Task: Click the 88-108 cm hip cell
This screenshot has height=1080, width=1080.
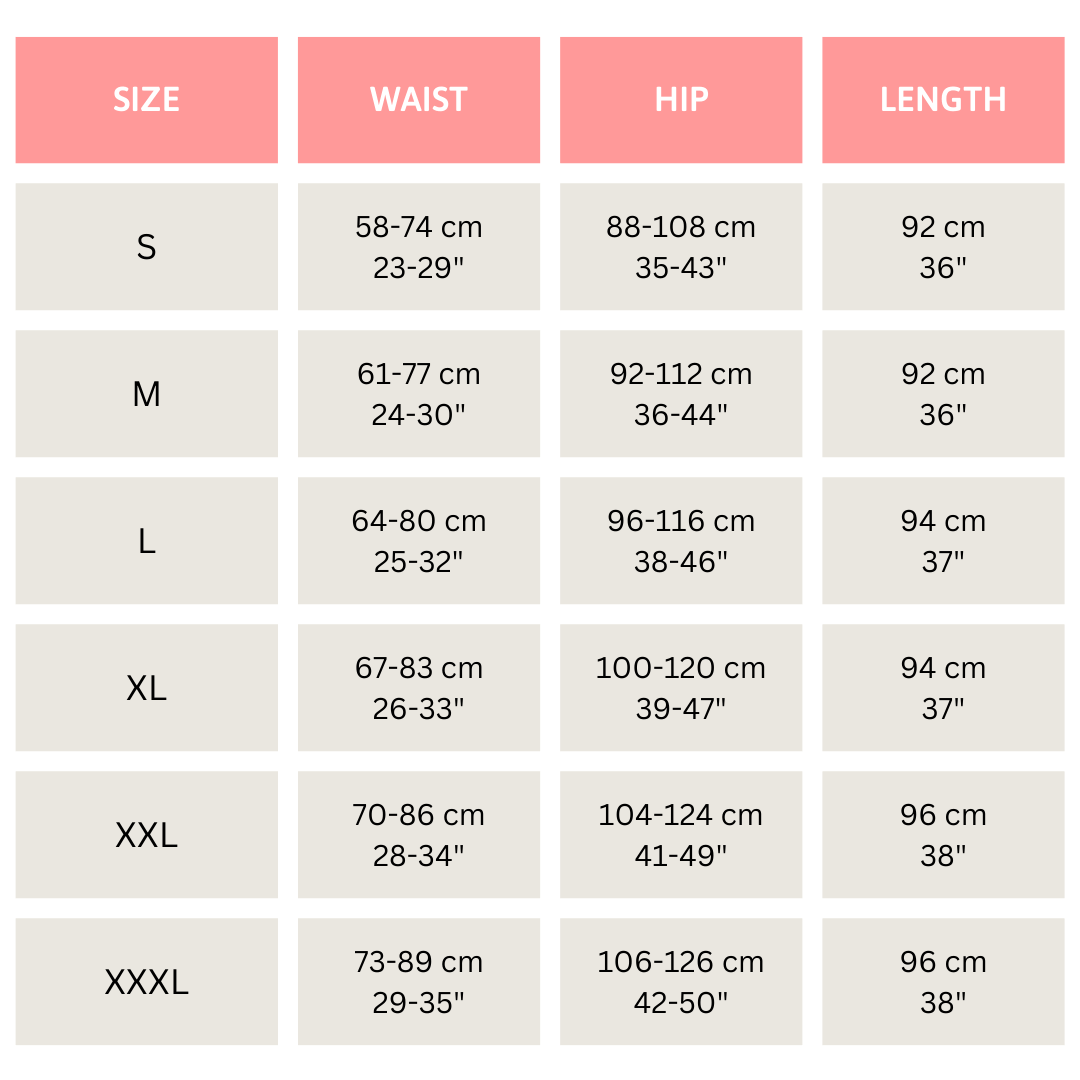Action: click(680, 247)
